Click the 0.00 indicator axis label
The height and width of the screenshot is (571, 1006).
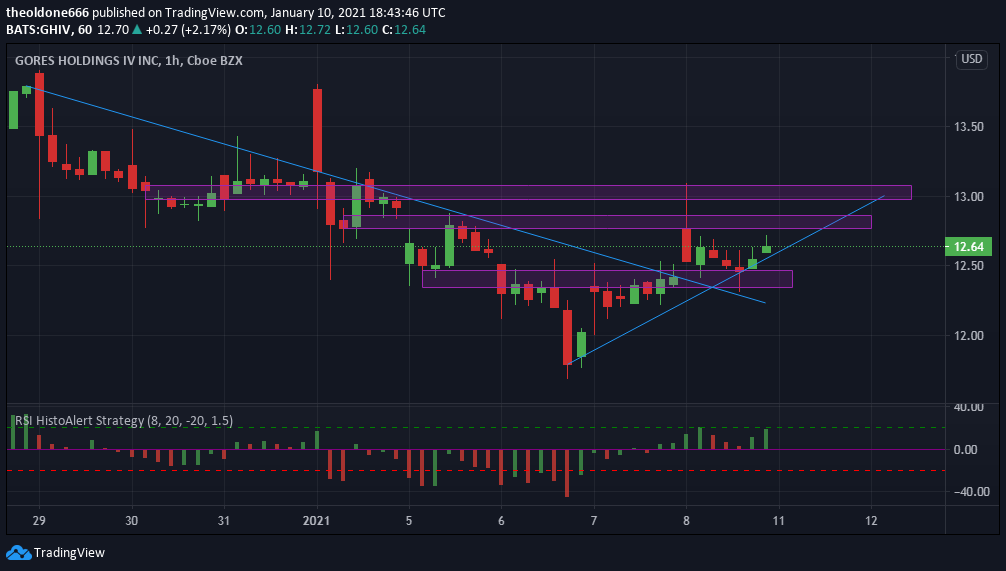(965, 449)
